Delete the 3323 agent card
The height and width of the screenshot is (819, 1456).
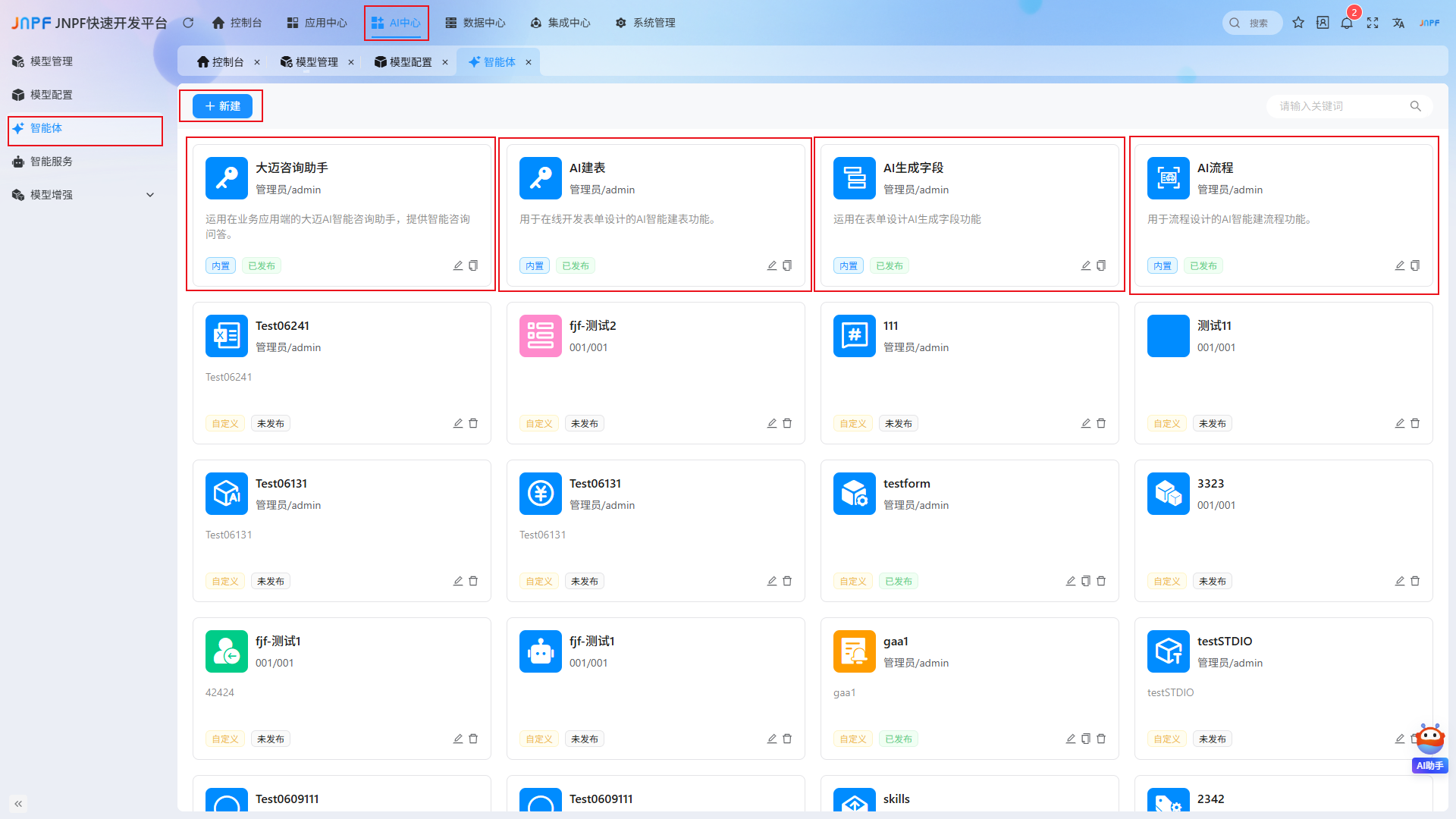tap(1415, 581)
